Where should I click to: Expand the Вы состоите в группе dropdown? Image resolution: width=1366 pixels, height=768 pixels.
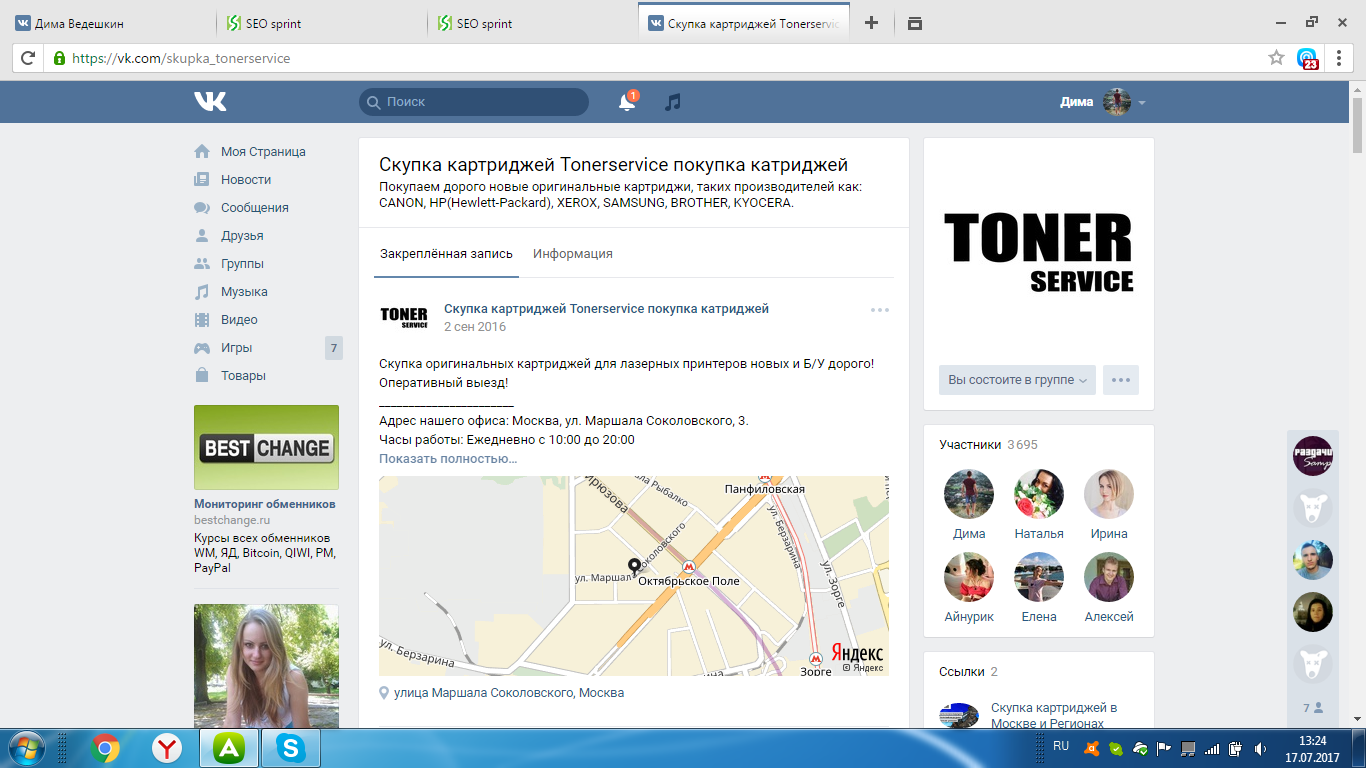point(1016,380)
